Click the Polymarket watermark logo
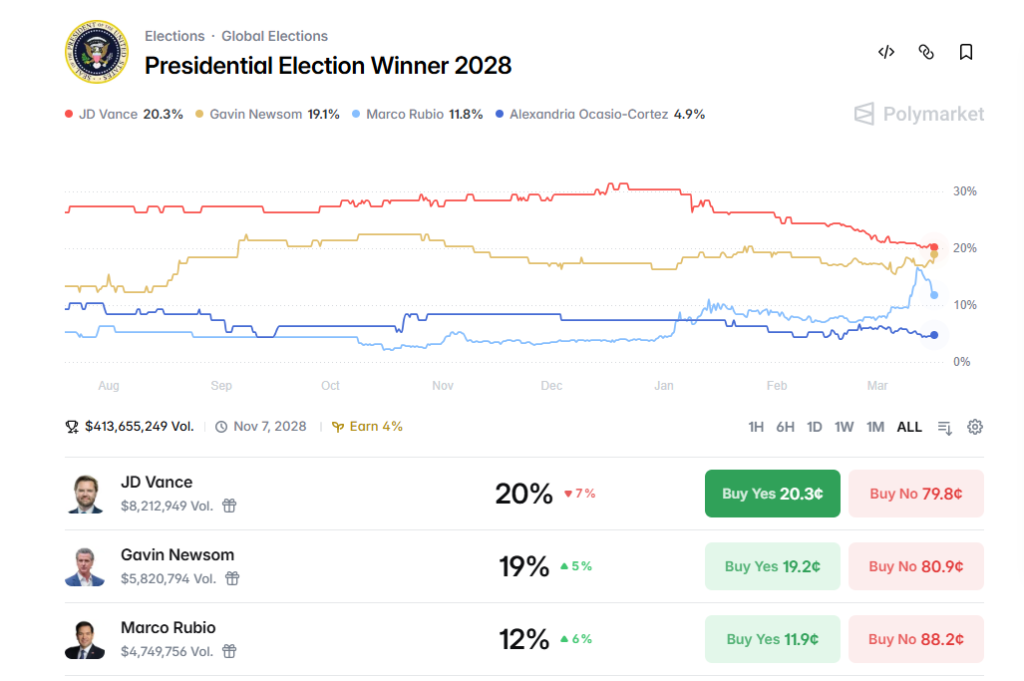 point(920,114)
